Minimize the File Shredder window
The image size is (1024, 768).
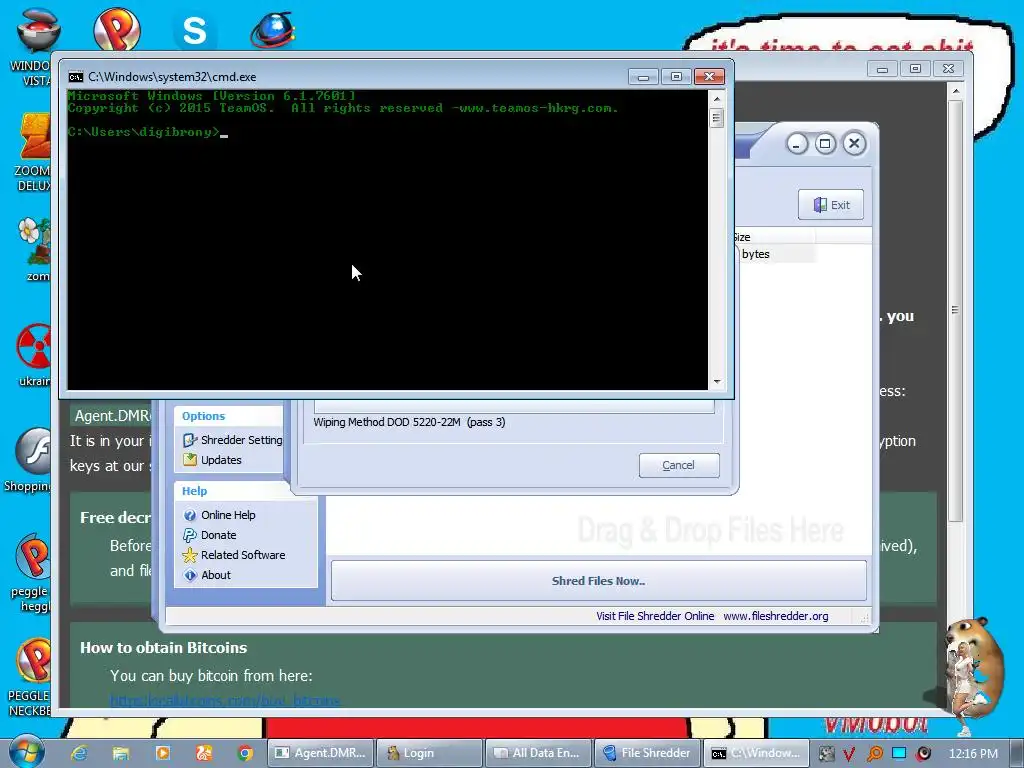[797, 144]
